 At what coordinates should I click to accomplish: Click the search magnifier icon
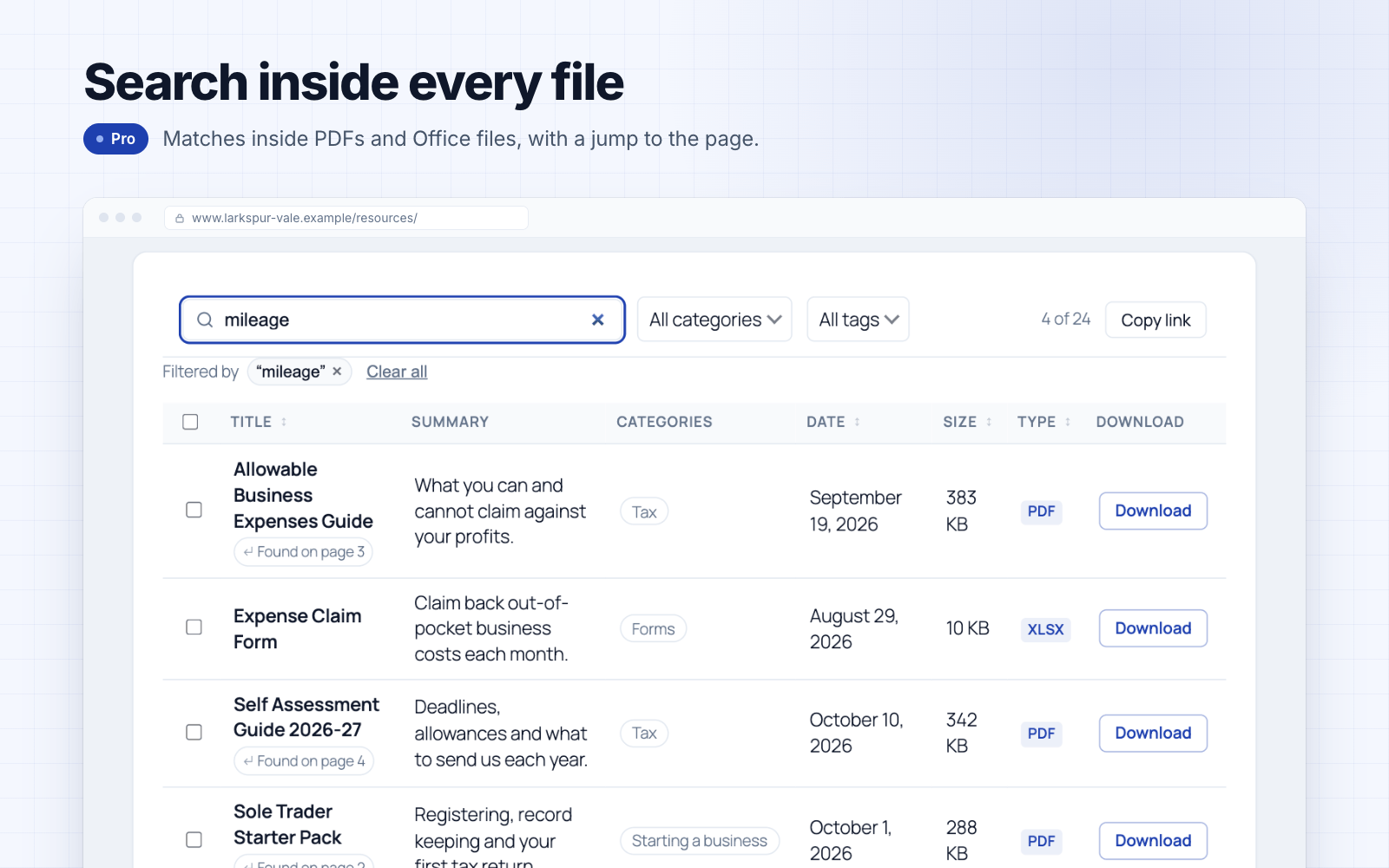coord(205,320)
